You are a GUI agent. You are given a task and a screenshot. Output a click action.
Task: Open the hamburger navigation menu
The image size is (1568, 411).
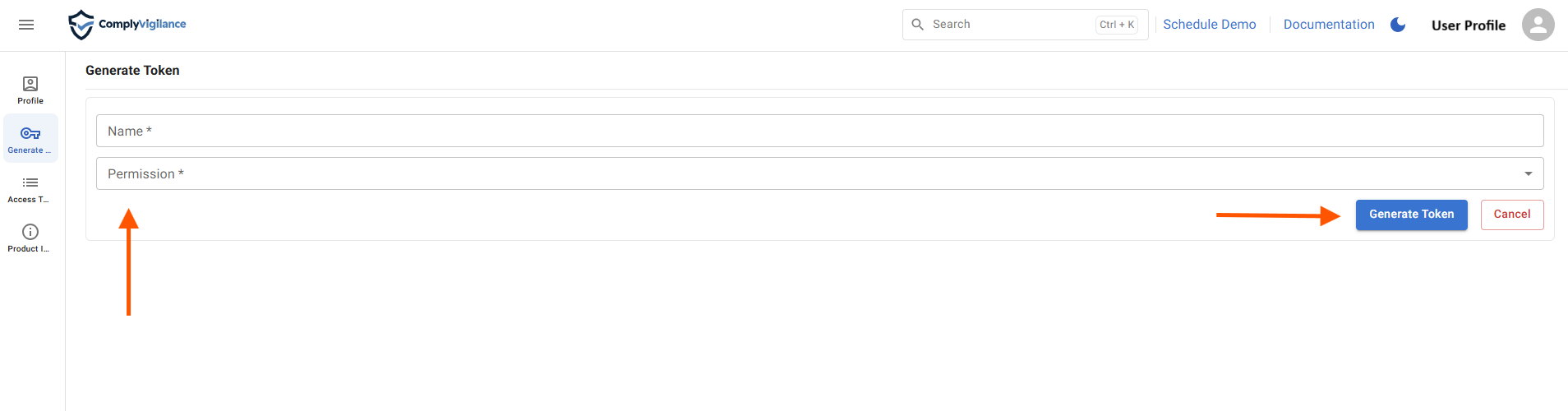26,25
